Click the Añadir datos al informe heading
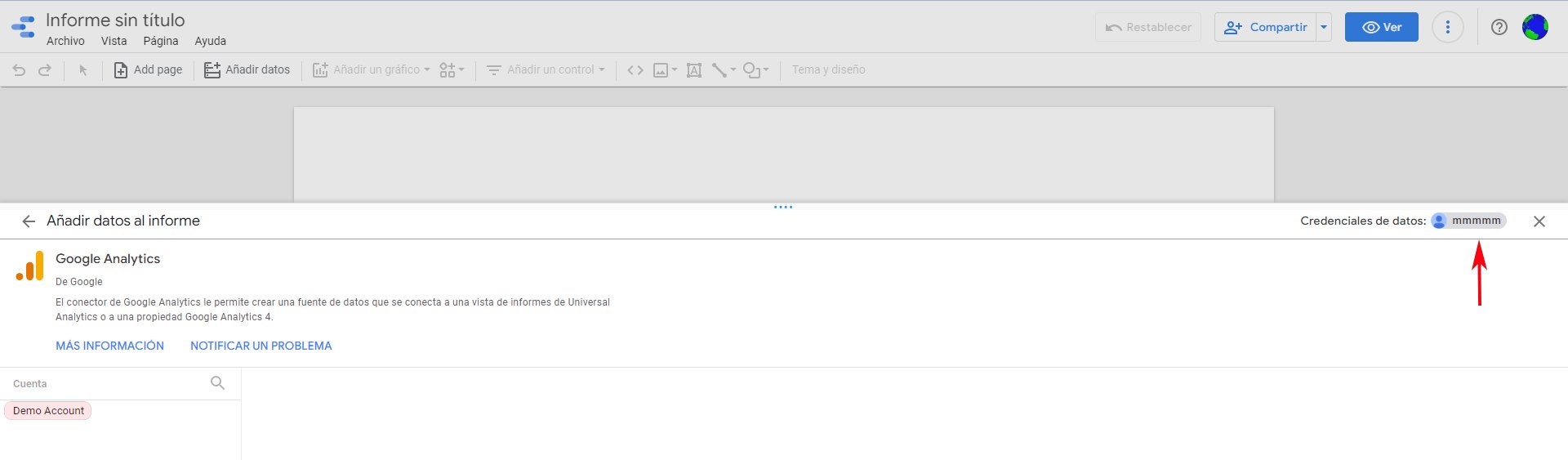This screenshot has height=460, width=1568. pyautogui.click(x=123, y=221)
